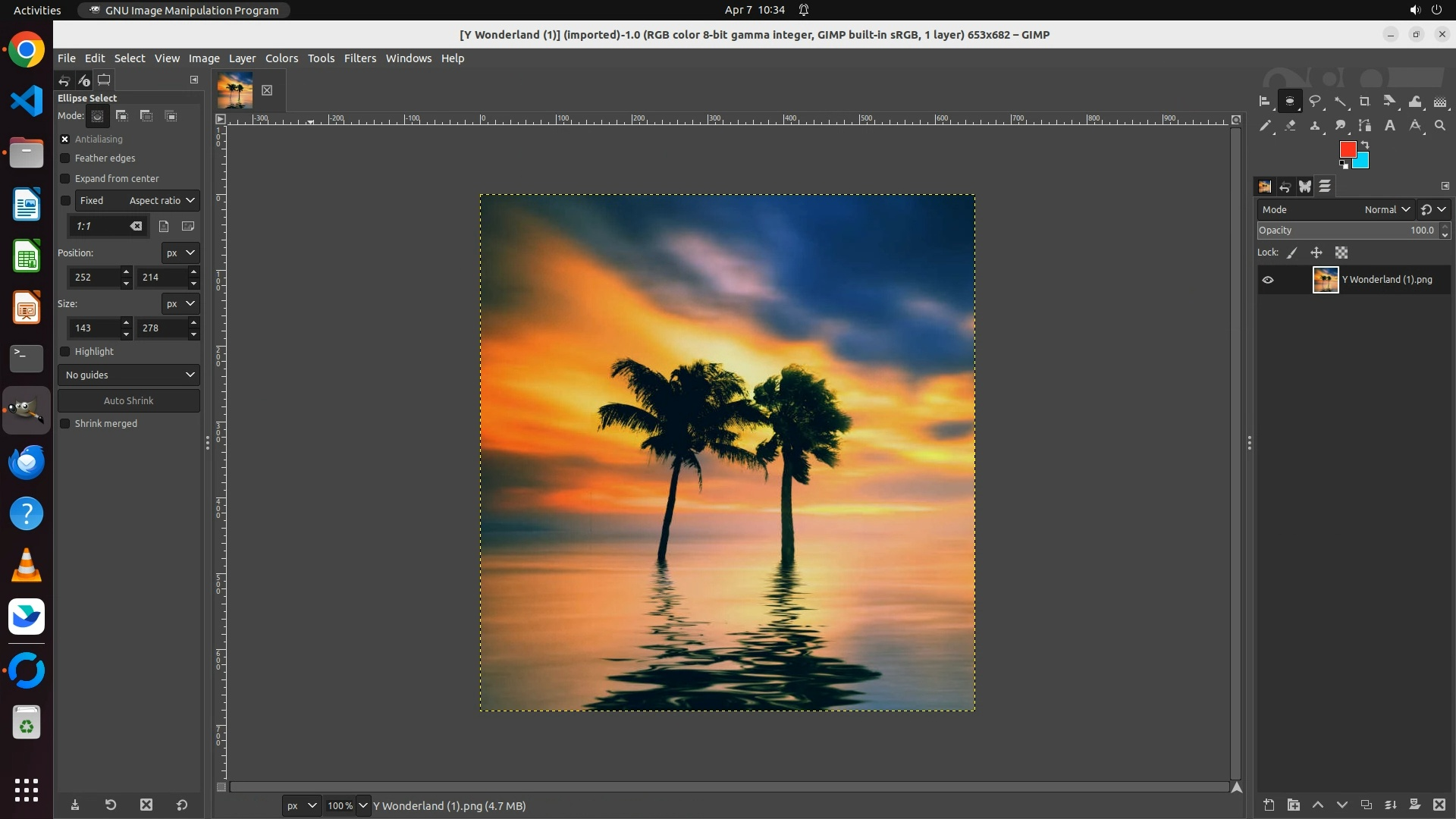Open the Colors menu
1456x819 pixels.
(281, 58)
